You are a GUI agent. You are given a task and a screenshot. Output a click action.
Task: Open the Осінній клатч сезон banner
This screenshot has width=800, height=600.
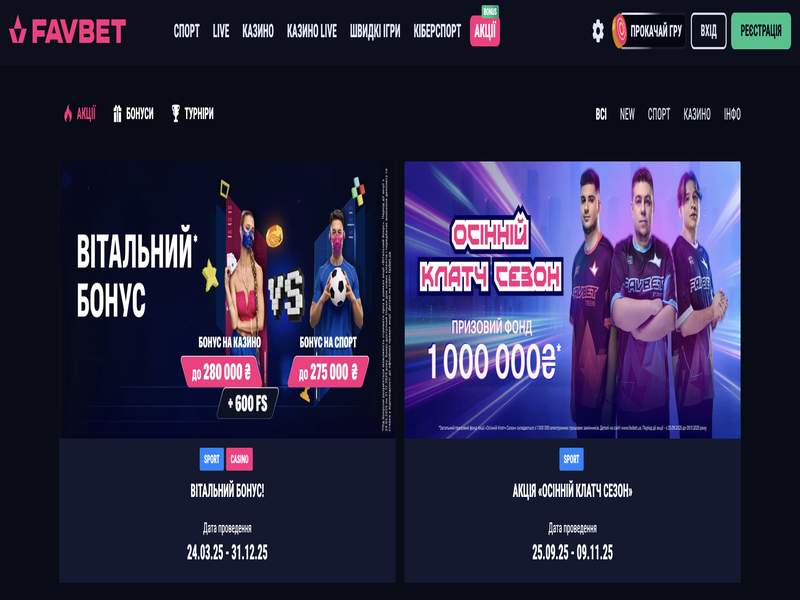pos(572,300)
